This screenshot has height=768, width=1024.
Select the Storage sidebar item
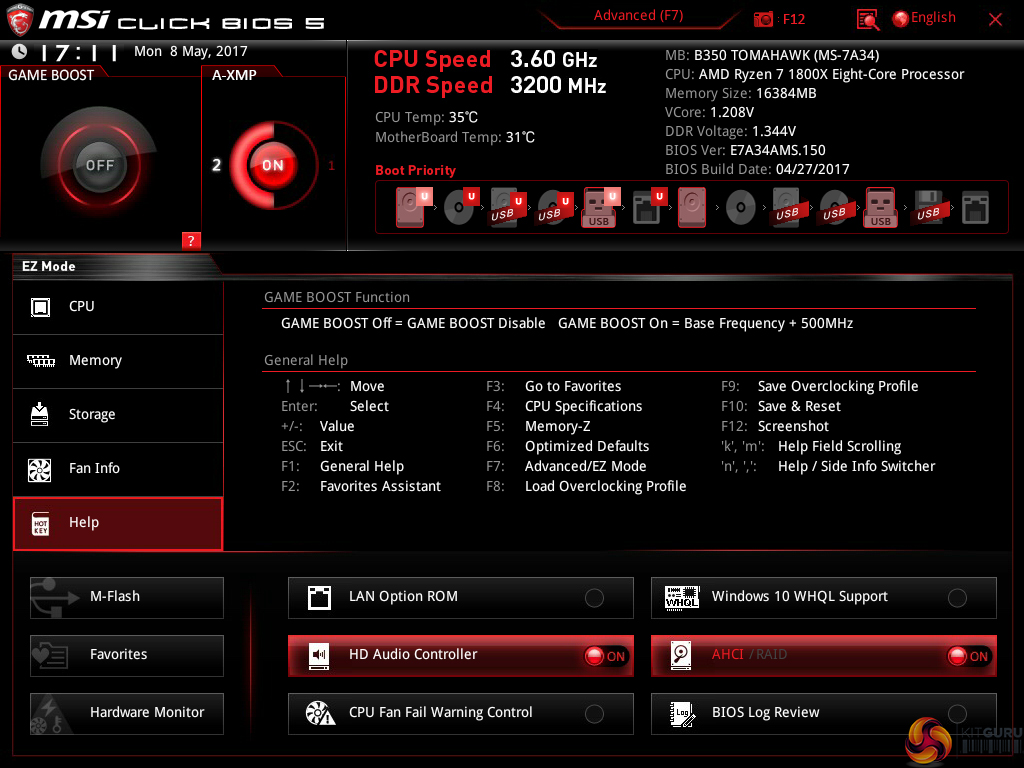click(118, 415)
